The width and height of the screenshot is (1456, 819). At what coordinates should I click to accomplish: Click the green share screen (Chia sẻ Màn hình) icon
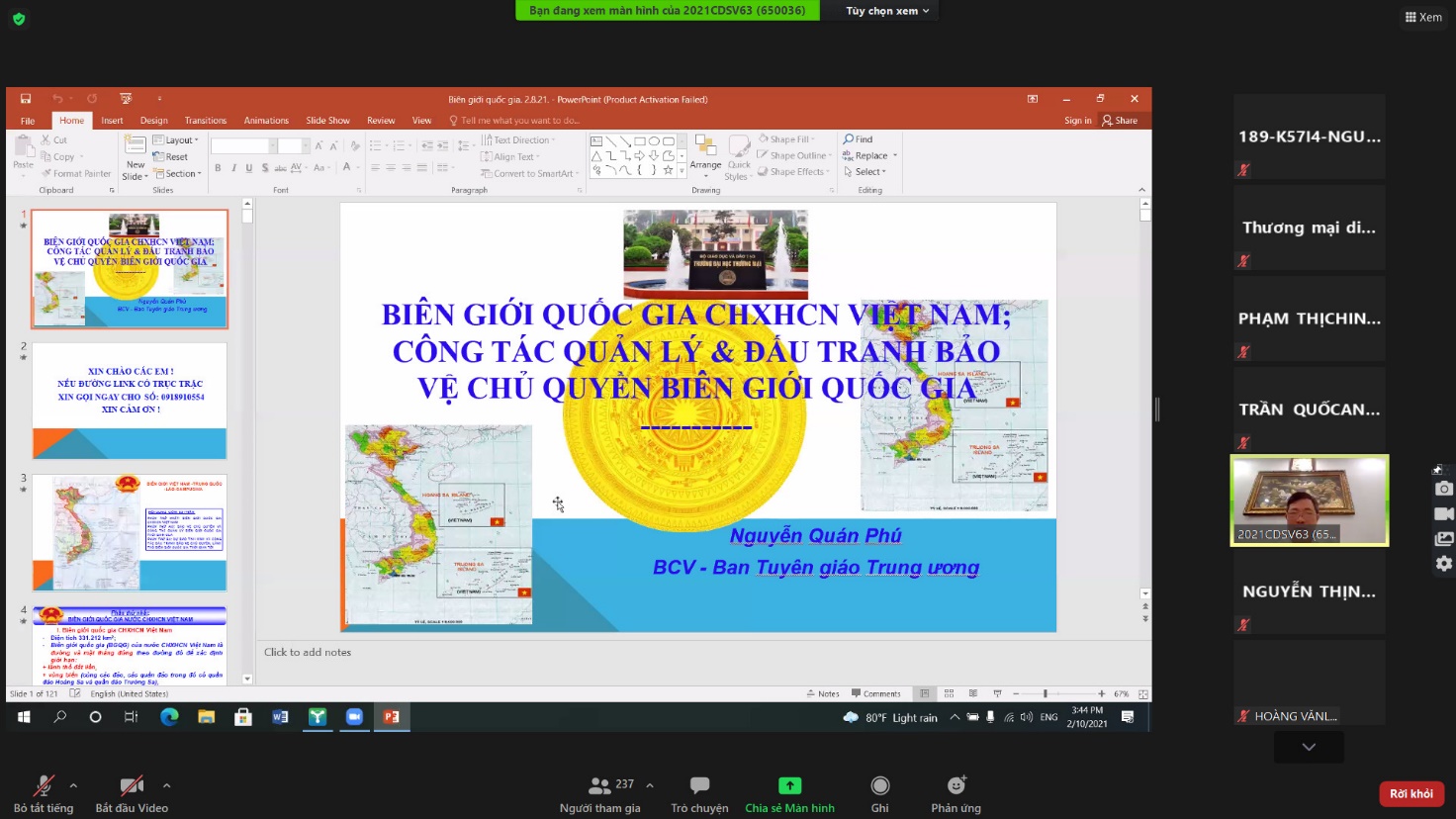pos(789,785)
